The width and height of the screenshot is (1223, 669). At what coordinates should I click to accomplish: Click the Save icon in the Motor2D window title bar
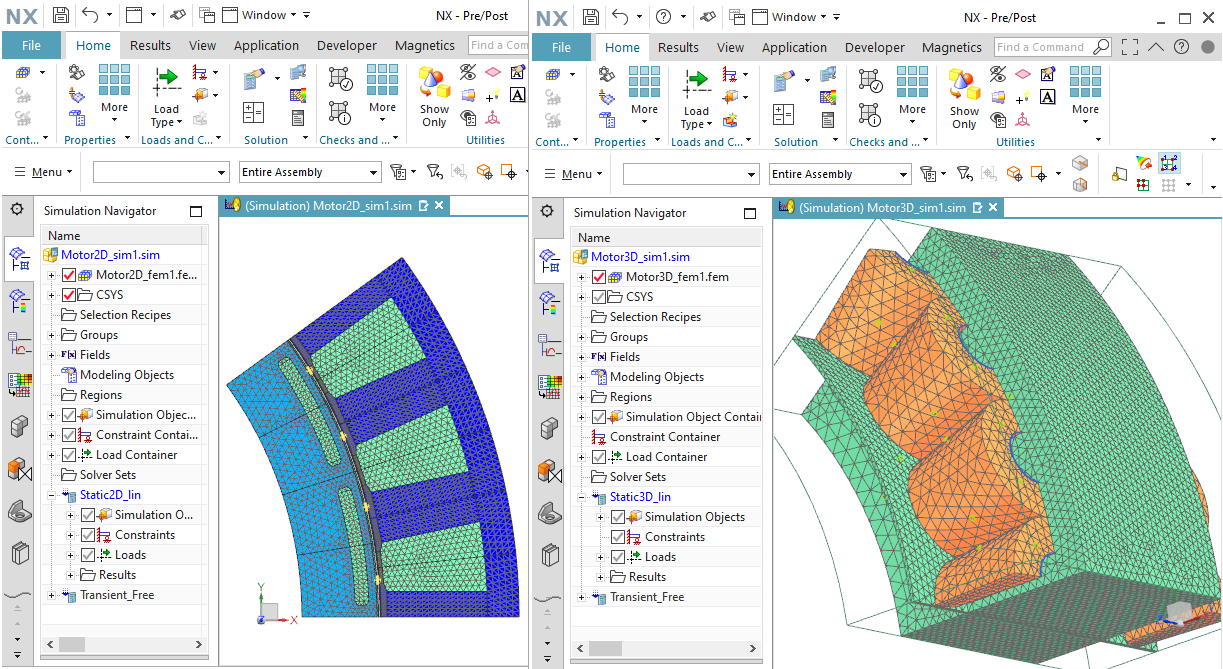61,15
